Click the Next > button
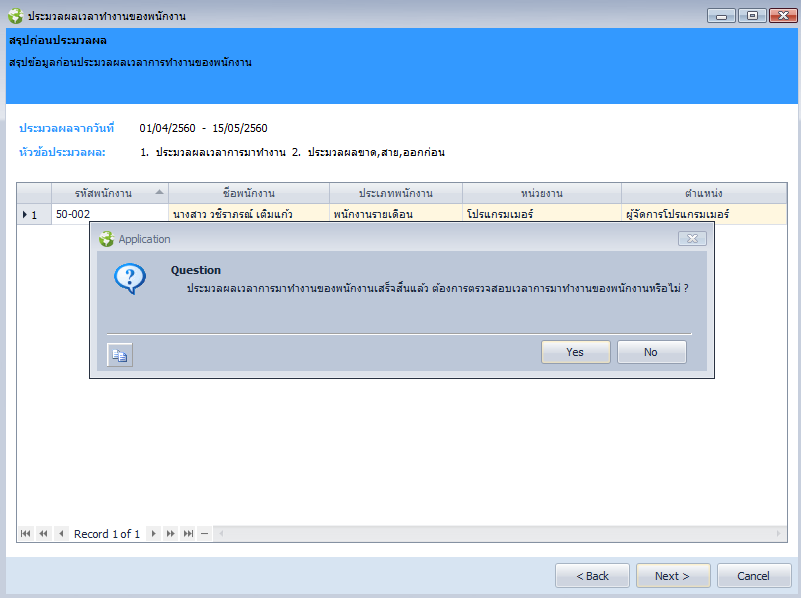The width and height of the screenshot is (801, 598). [x=673, y=576]
